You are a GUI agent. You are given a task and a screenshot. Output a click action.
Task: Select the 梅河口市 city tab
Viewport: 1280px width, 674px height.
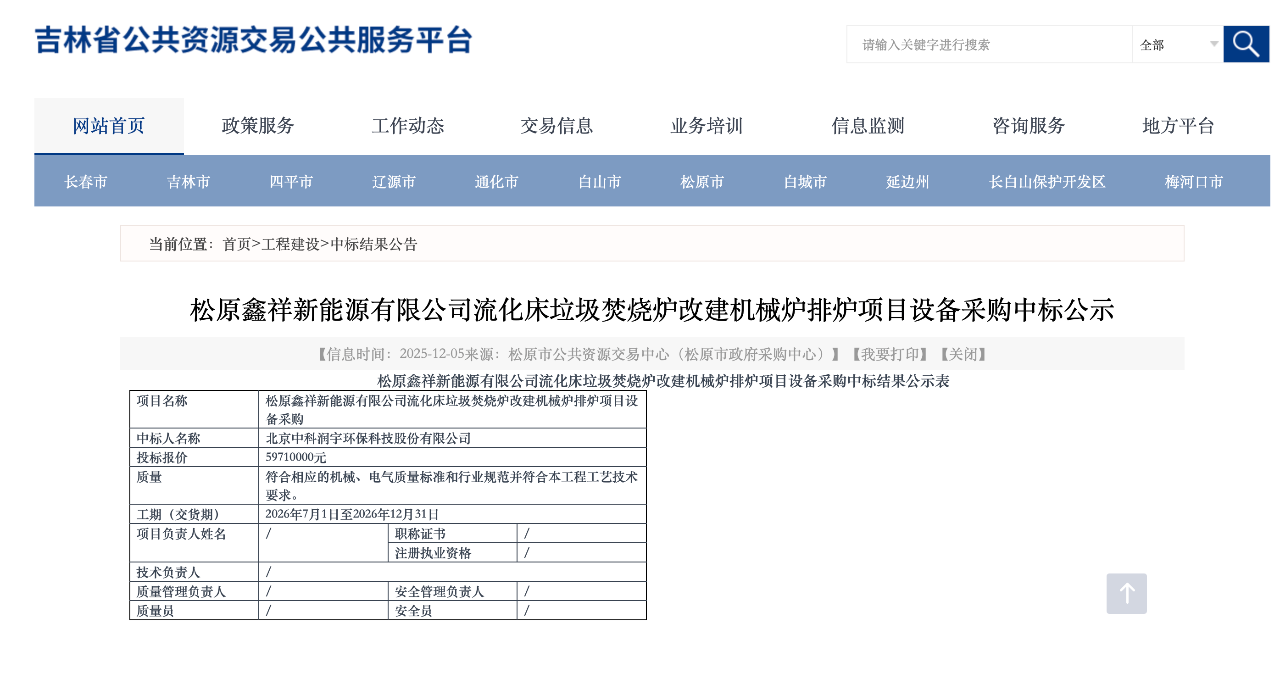[1193, 181]
